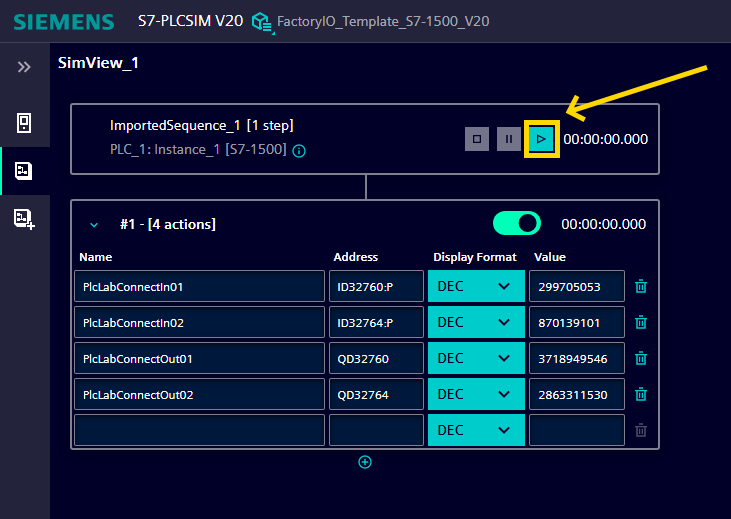Click value field 299705053
731x519 pixels.
pos(577,286)
